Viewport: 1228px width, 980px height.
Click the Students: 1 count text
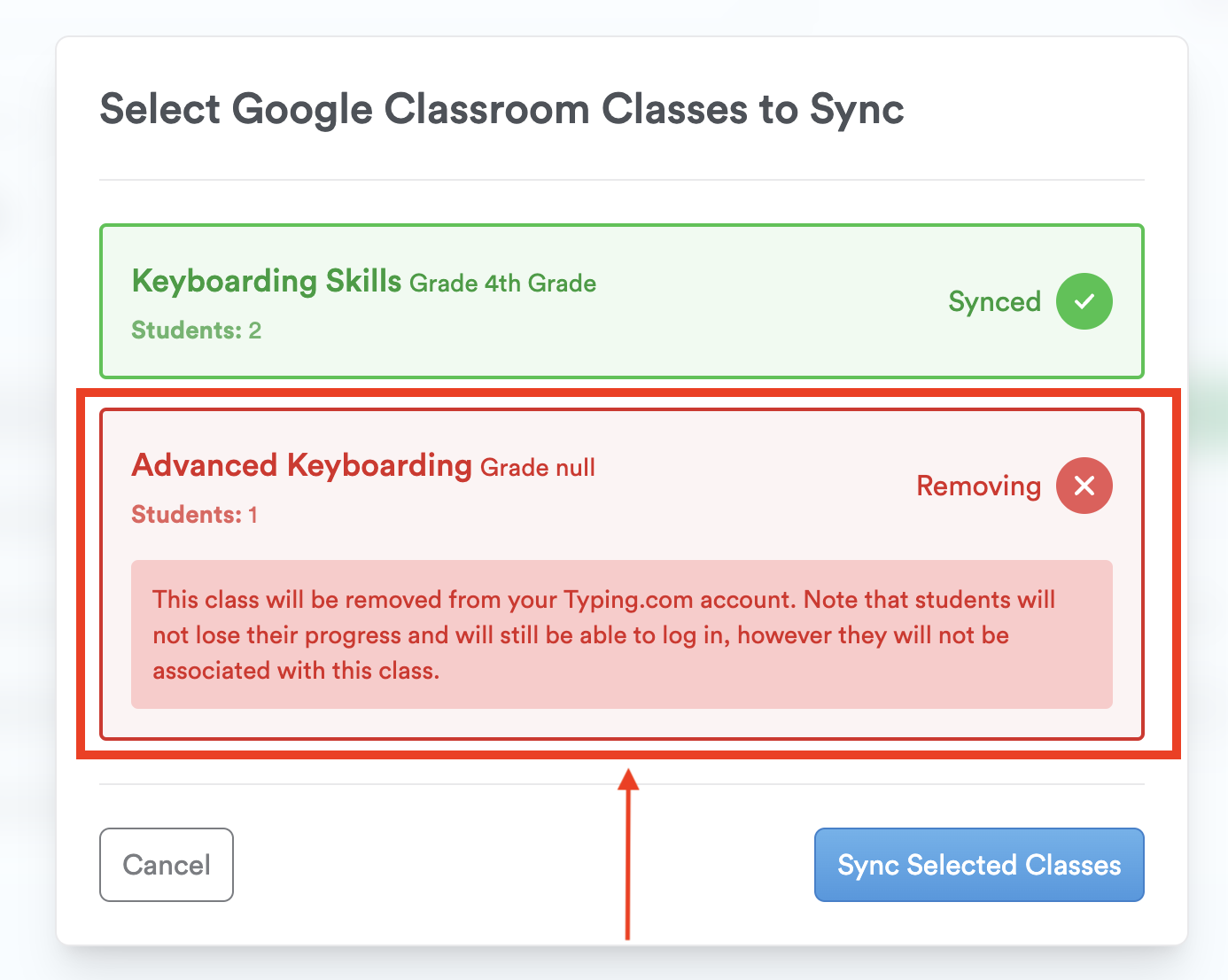point(195,515)
